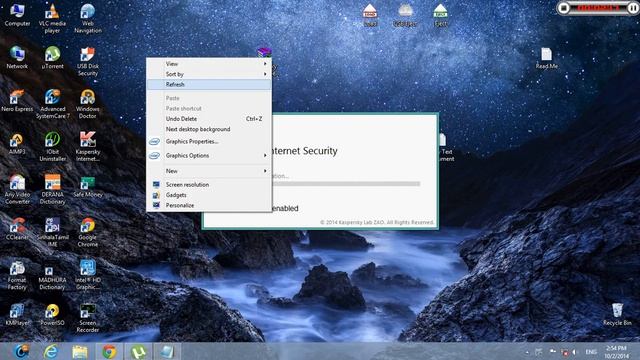Switch to Chrome on the taskbar
640x360 pixels.
pyautogui.click(x=109, y=351)
